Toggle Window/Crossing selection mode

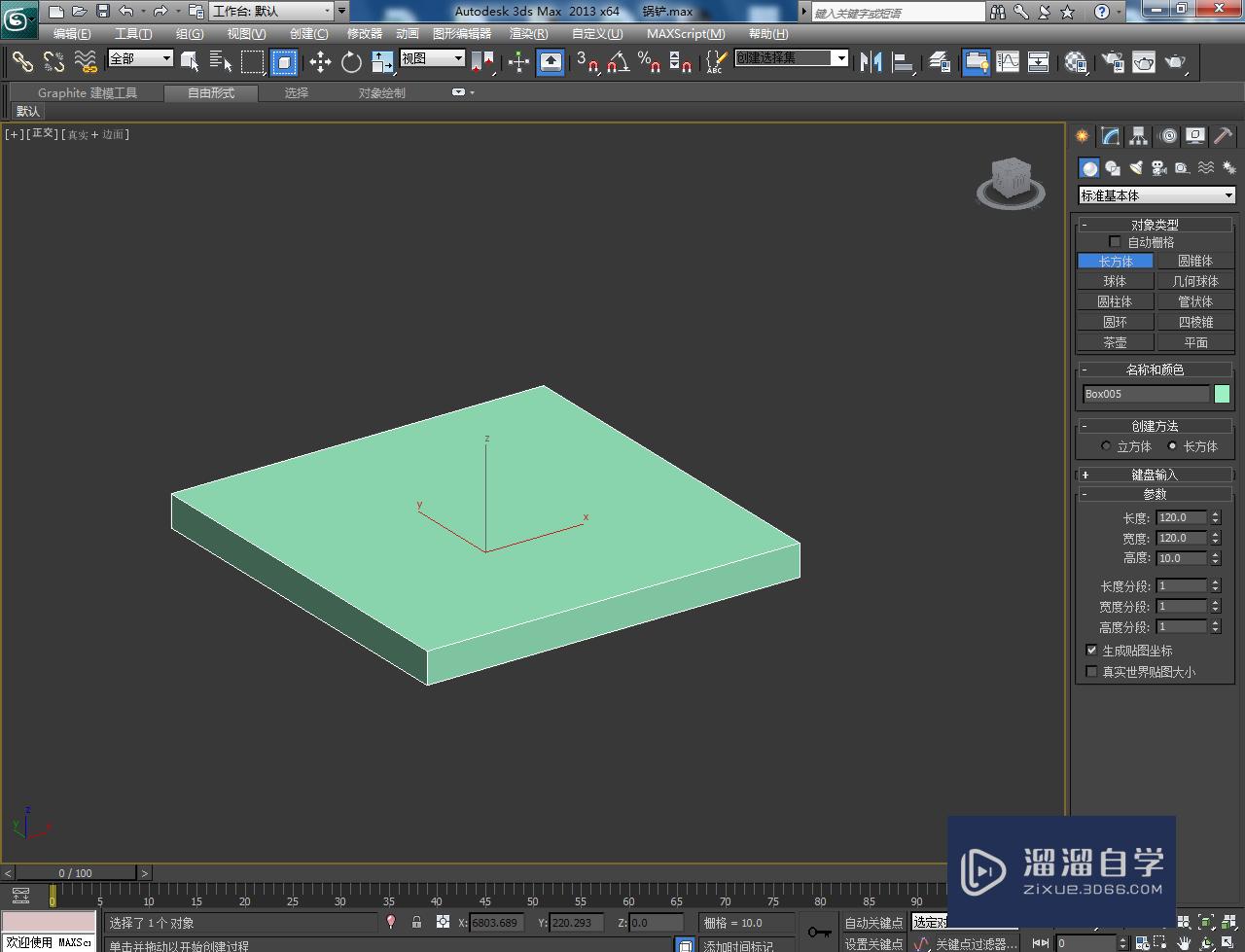tap(284, 62)
